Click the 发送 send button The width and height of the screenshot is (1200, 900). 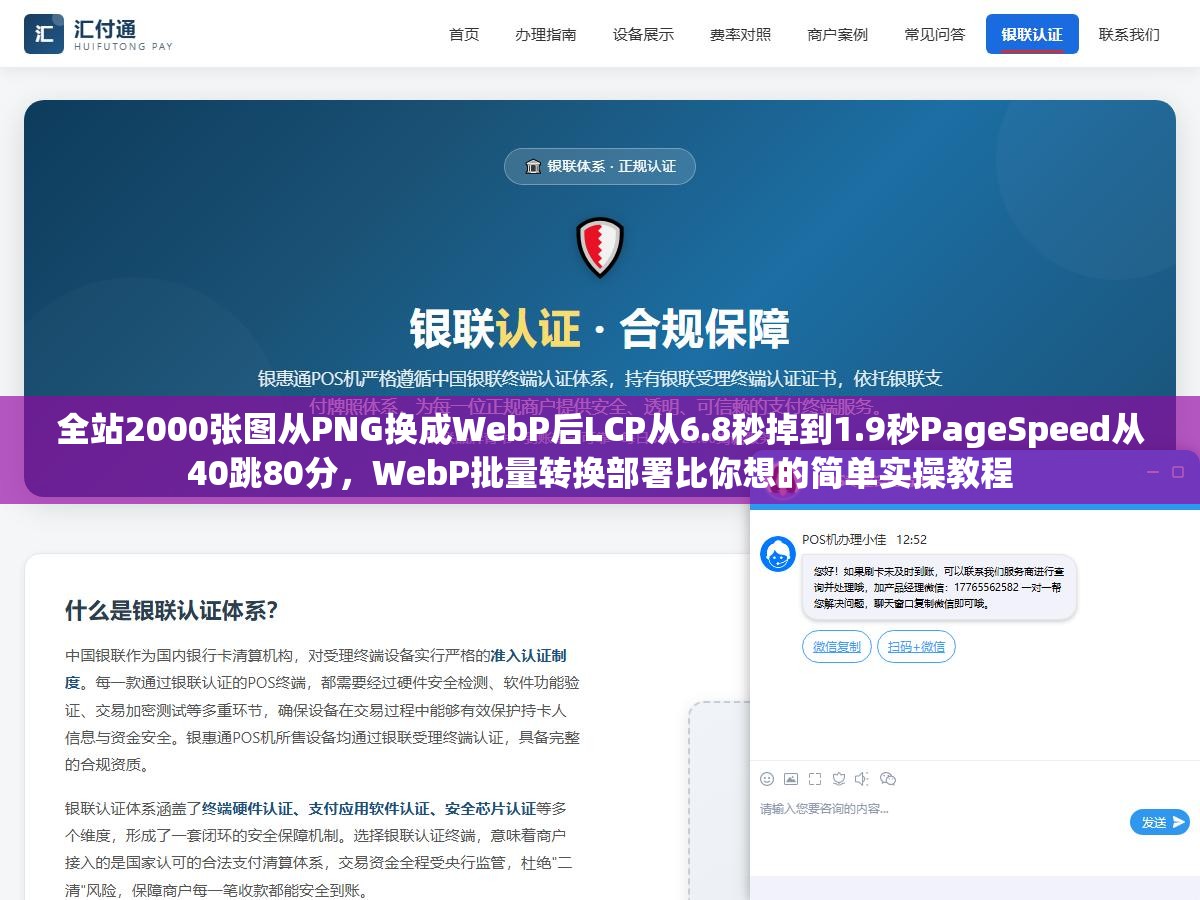click(1159, 822)
